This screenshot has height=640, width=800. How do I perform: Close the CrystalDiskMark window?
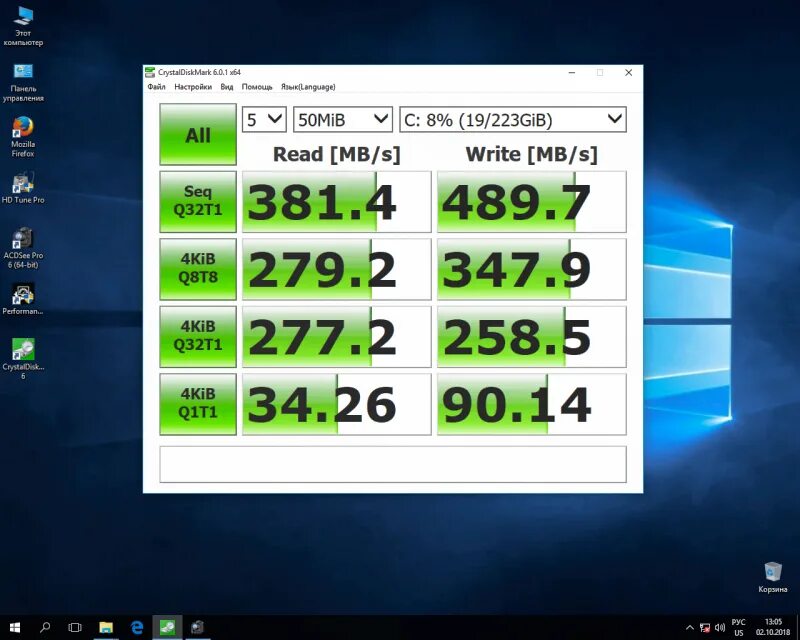(x=629, y=72)
